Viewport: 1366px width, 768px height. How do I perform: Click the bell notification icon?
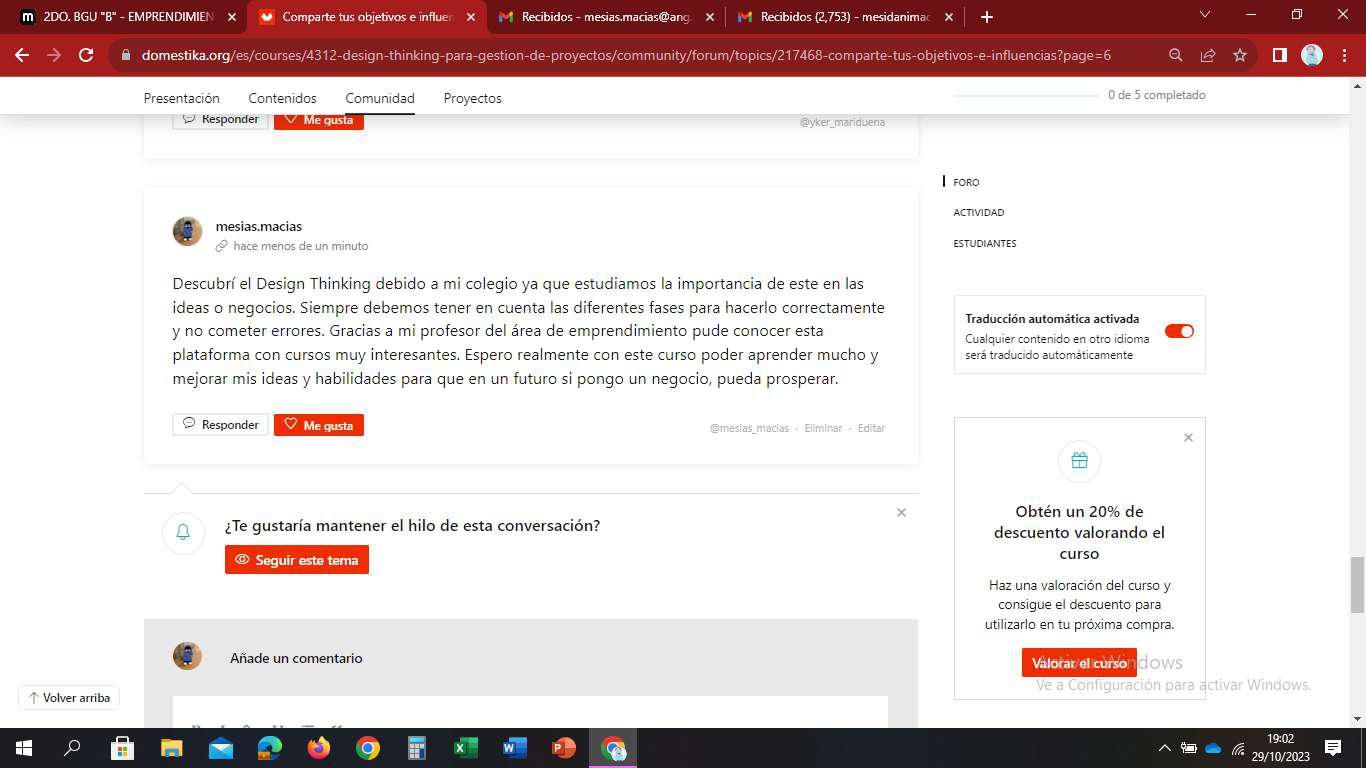point(183,532)
